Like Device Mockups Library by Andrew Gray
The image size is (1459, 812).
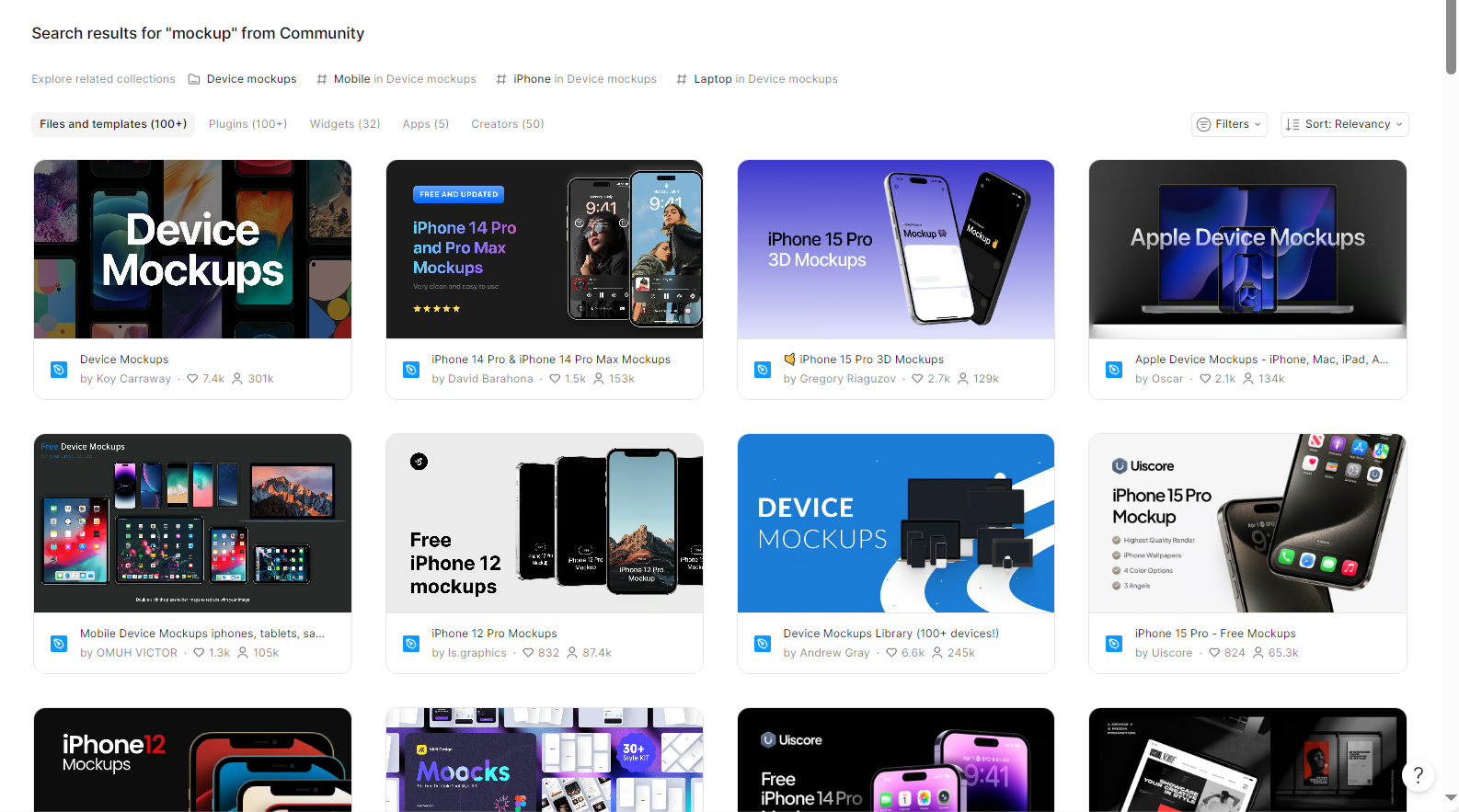pos(891,653)
